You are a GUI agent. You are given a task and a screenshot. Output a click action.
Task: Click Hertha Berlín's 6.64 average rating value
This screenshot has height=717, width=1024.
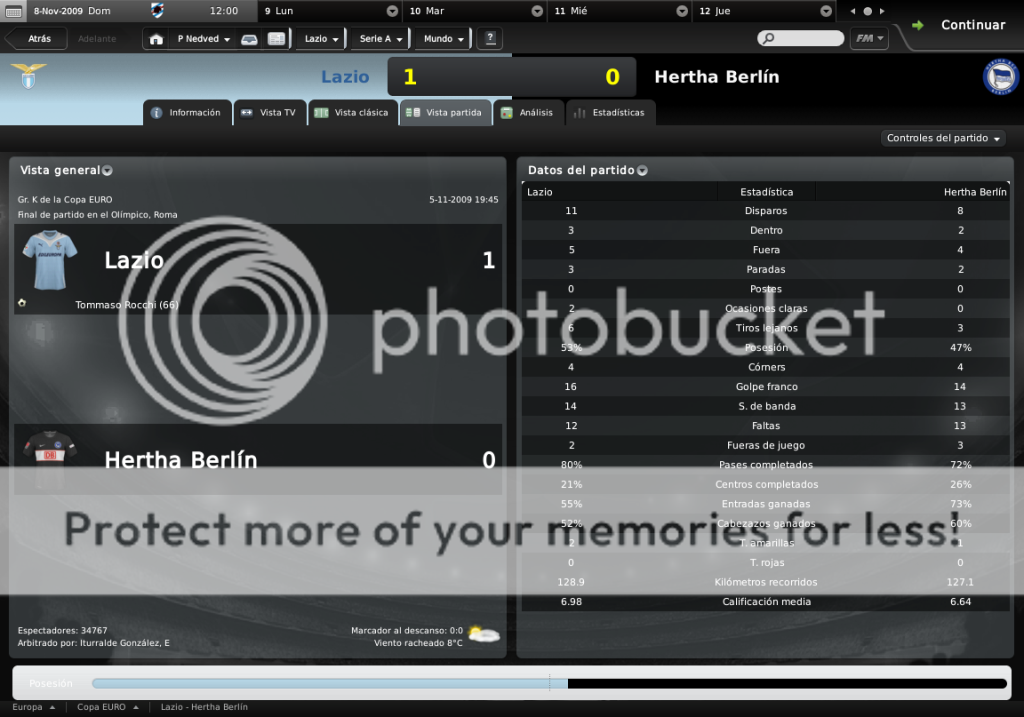pyautogui.click(x=960, y=602)
